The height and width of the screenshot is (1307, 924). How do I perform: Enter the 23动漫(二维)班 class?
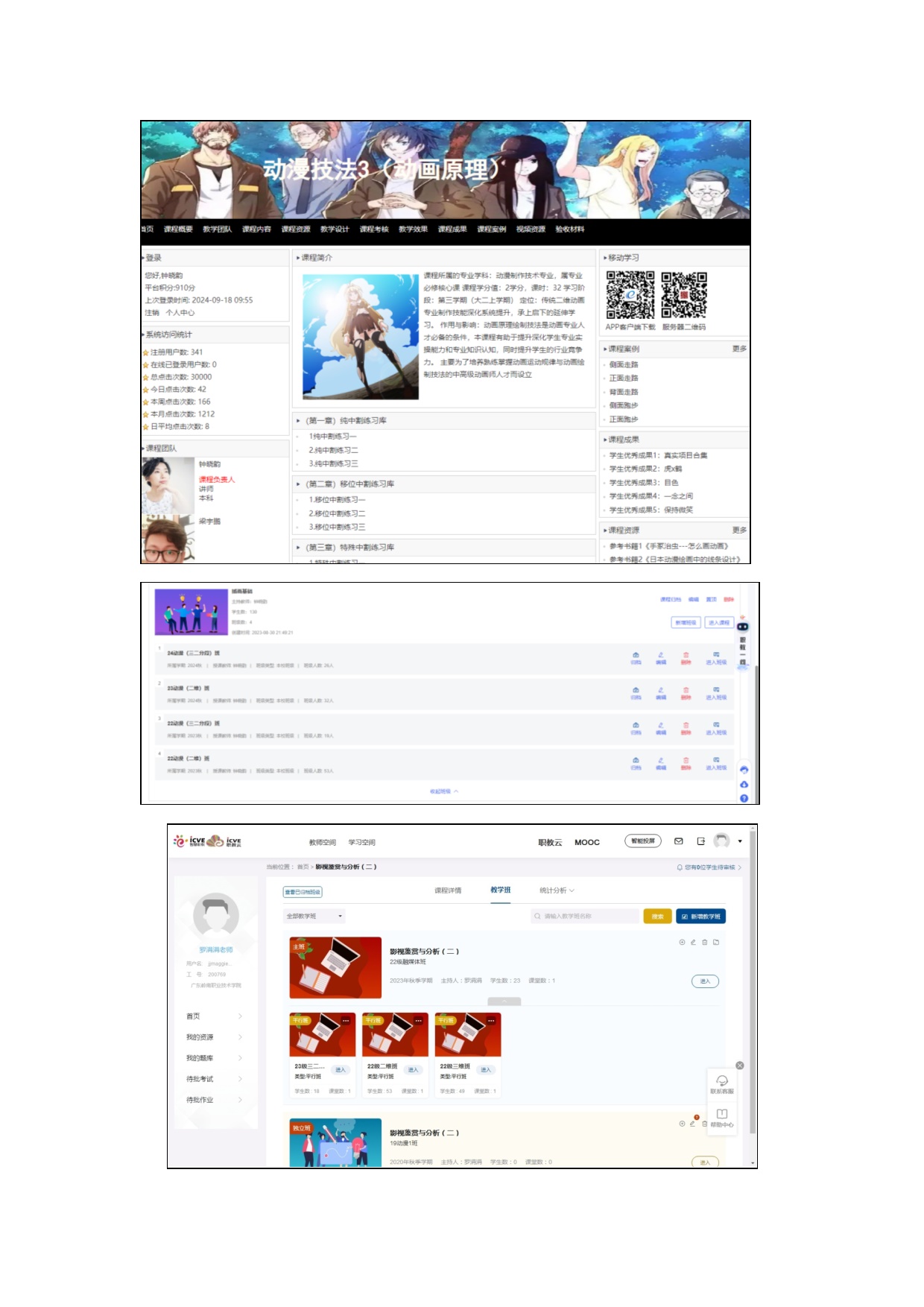tap(716, 694)
